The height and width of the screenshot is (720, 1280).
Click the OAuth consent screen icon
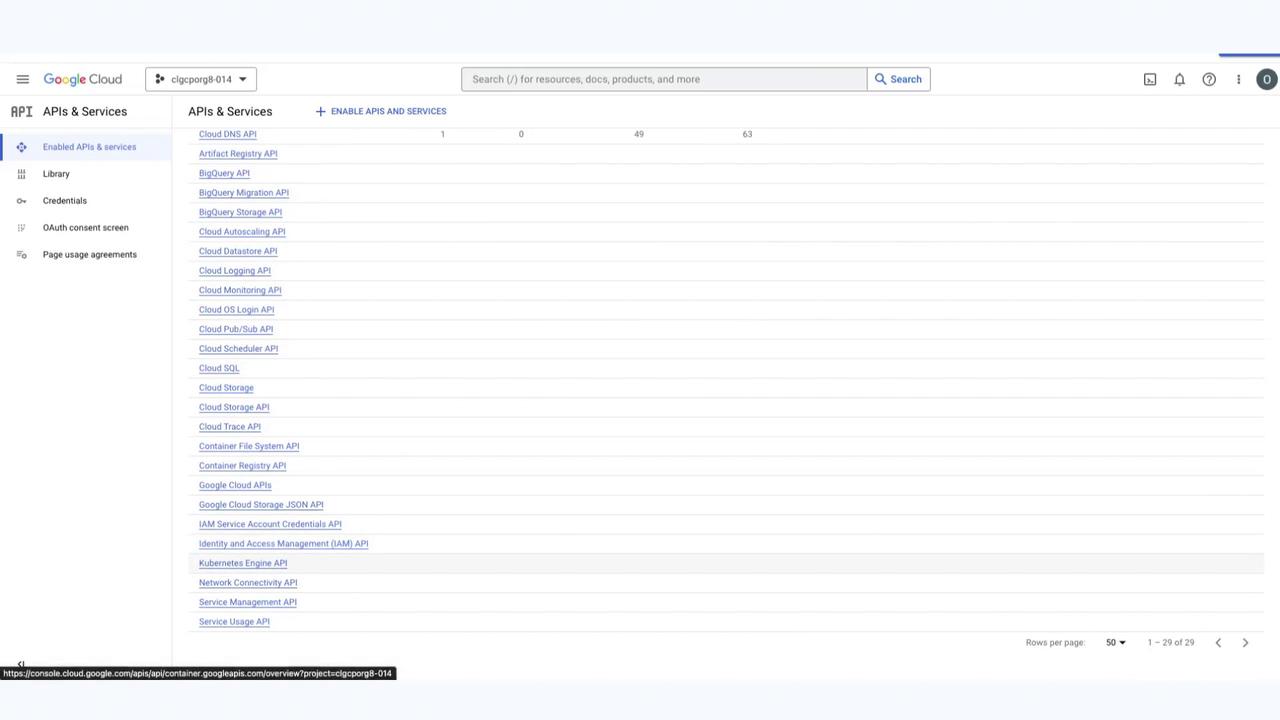[x=21, y=228]
